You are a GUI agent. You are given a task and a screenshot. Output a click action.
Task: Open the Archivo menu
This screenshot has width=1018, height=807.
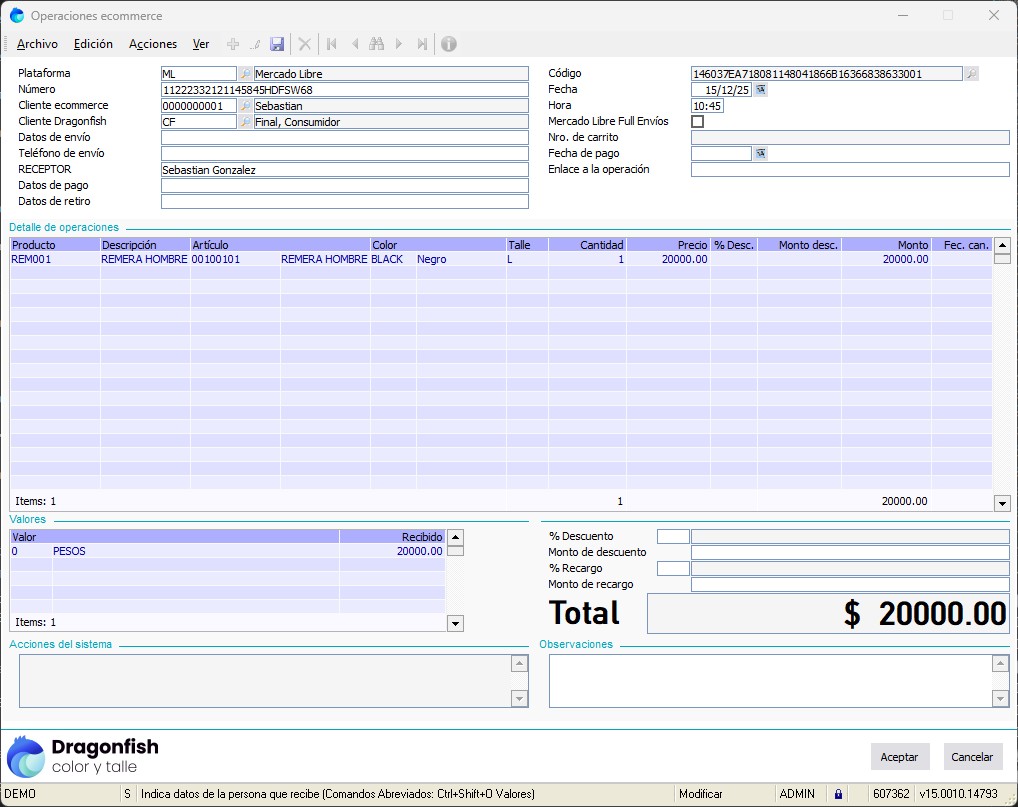(38, 44)
